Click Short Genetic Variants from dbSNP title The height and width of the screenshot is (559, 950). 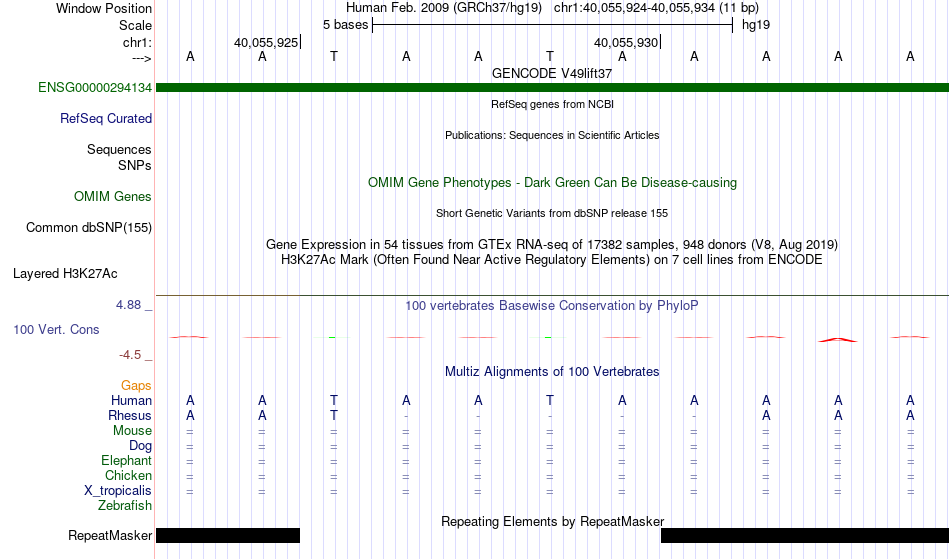click(552, 213)
